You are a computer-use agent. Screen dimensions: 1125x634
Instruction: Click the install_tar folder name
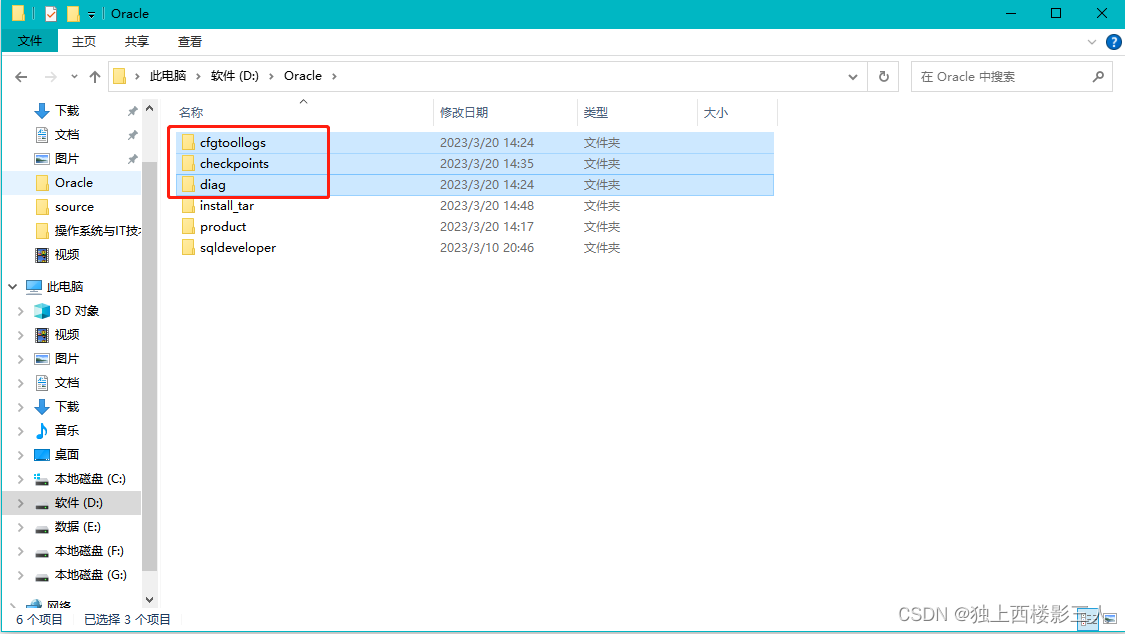pyautogui.click(x=227, y=206)
